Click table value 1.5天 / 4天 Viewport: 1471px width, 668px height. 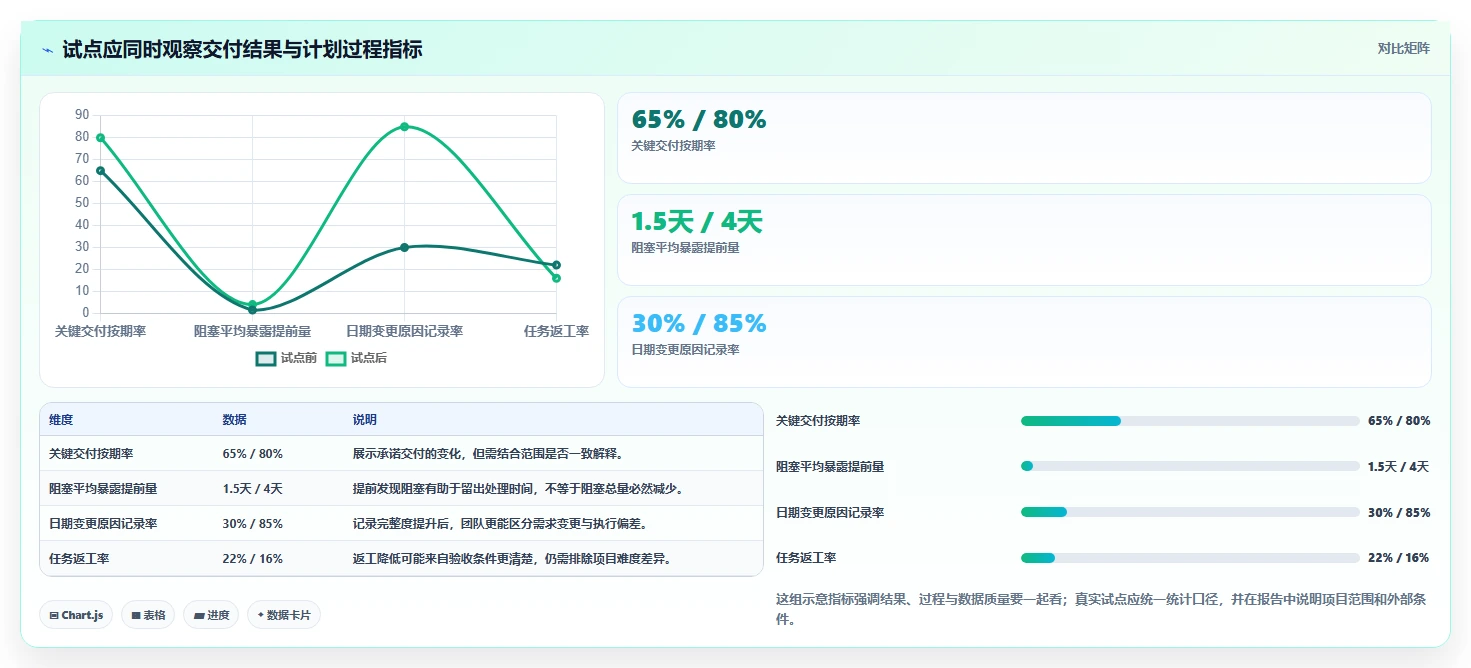tap(252, 489)
